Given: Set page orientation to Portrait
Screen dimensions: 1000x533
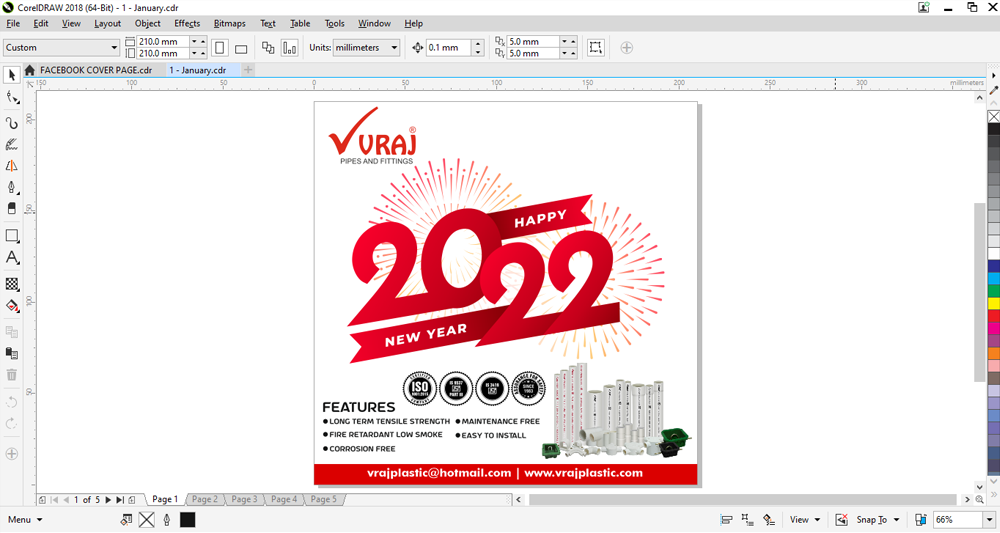Looking at the screenshot, I should pyautogui.click(x=220, y=48).
